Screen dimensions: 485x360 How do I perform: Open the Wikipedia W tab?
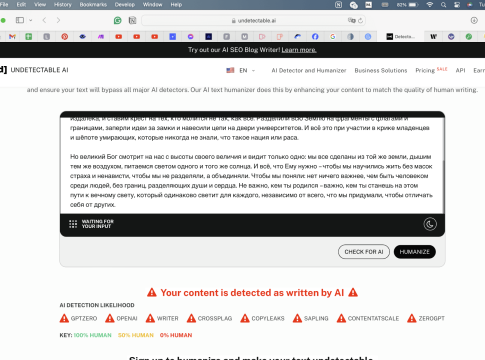433,37
